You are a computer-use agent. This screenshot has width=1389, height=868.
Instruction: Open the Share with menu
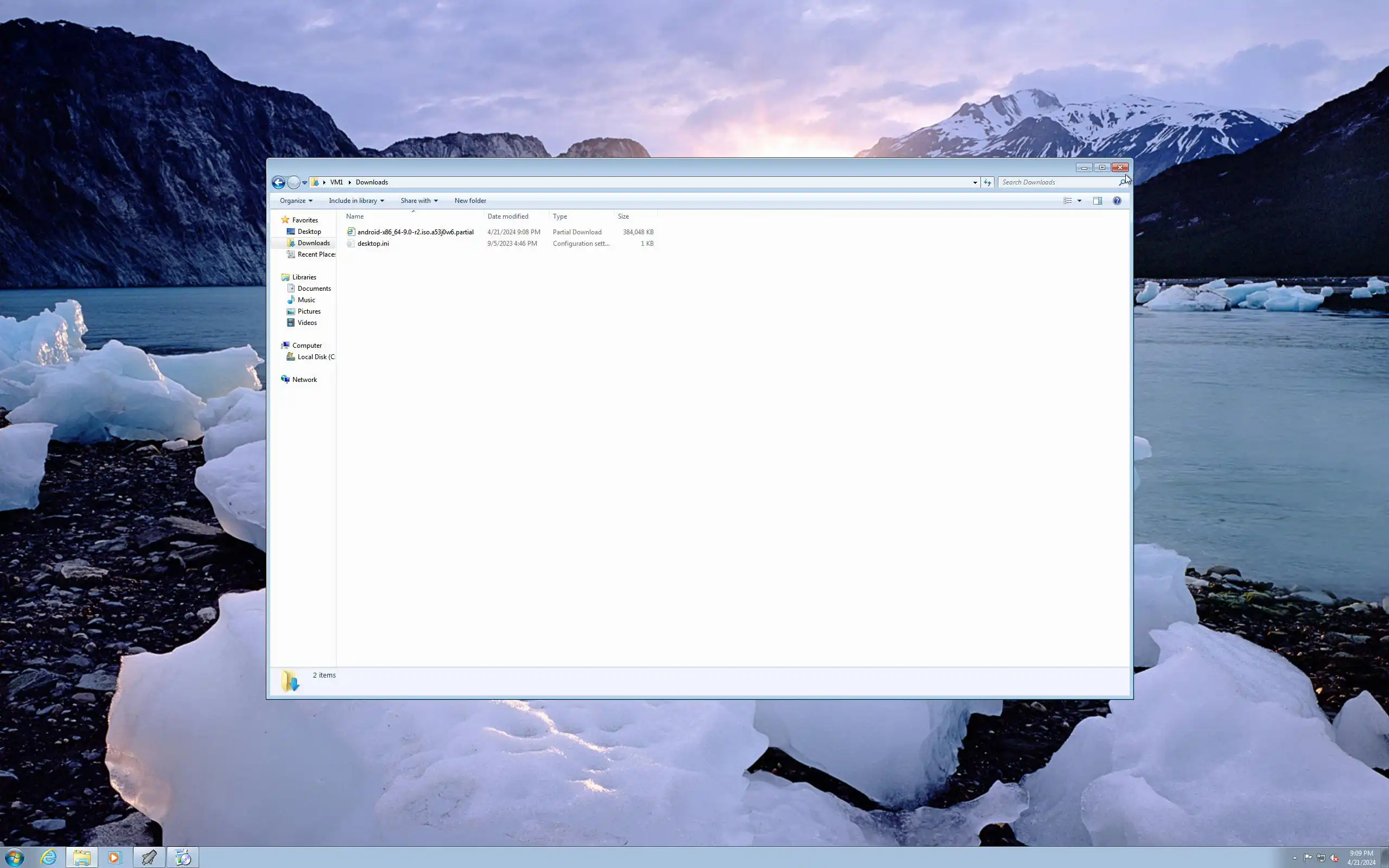pos(418,201)
